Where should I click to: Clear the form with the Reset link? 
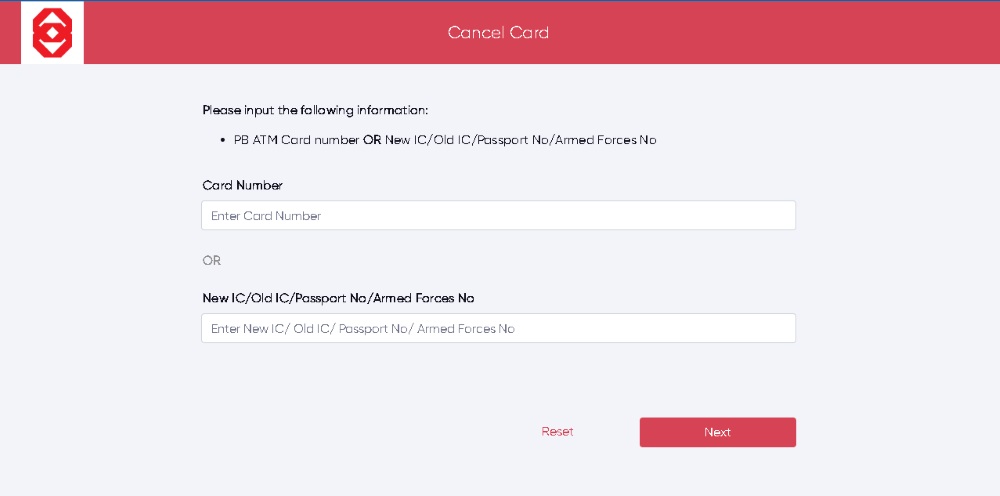557,432
